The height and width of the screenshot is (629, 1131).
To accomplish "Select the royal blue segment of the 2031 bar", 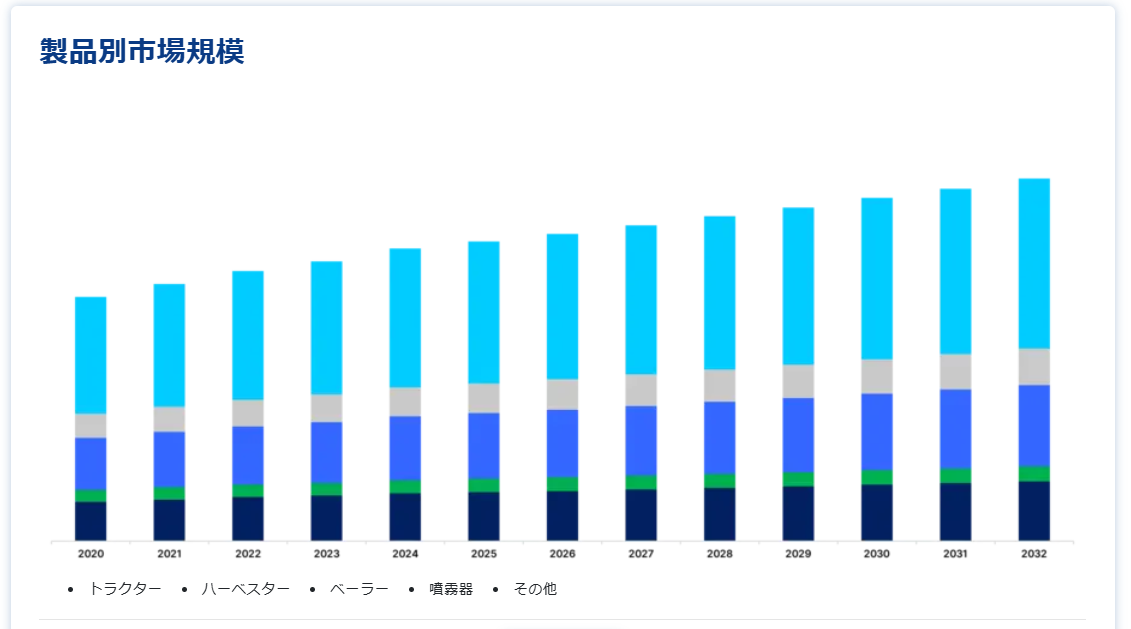I will (955, 428).
